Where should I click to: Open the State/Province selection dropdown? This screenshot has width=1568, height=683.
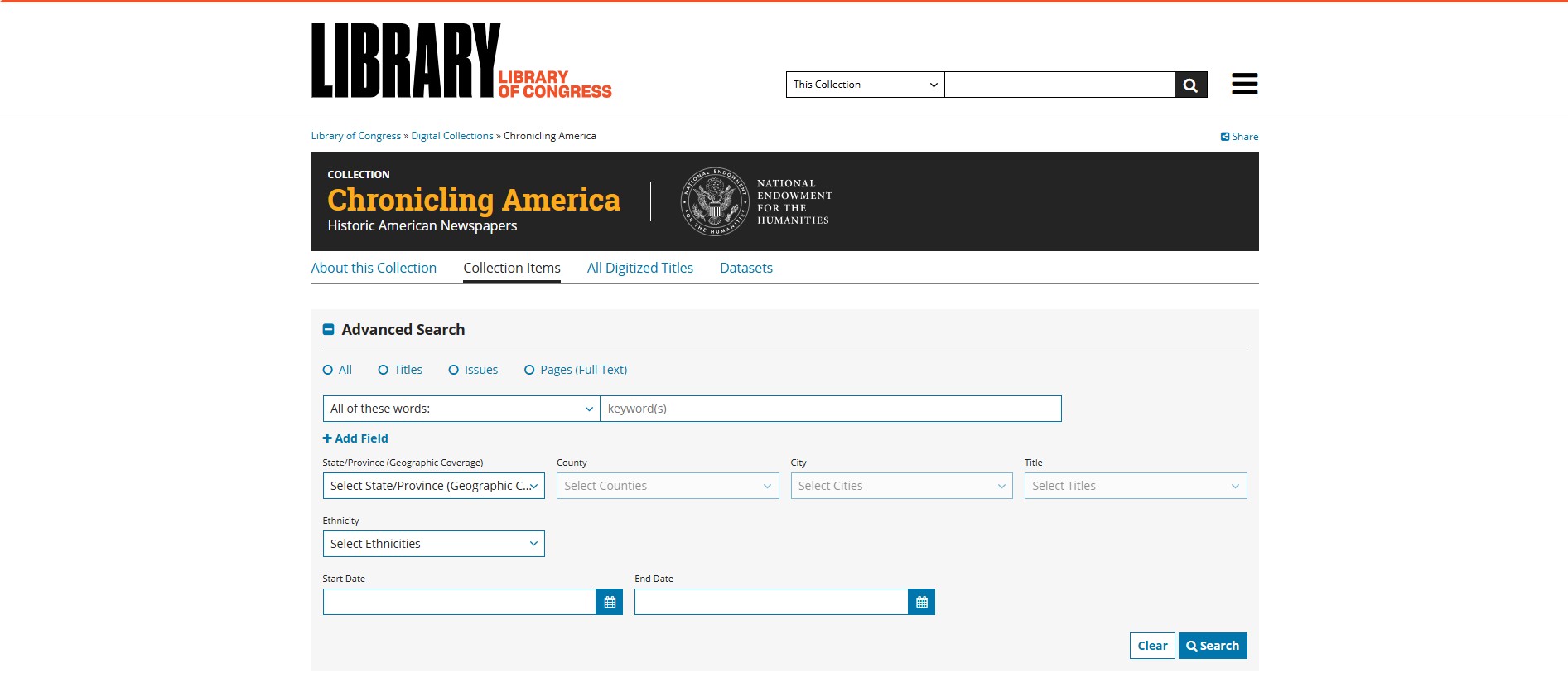click(x=433, y=486)
